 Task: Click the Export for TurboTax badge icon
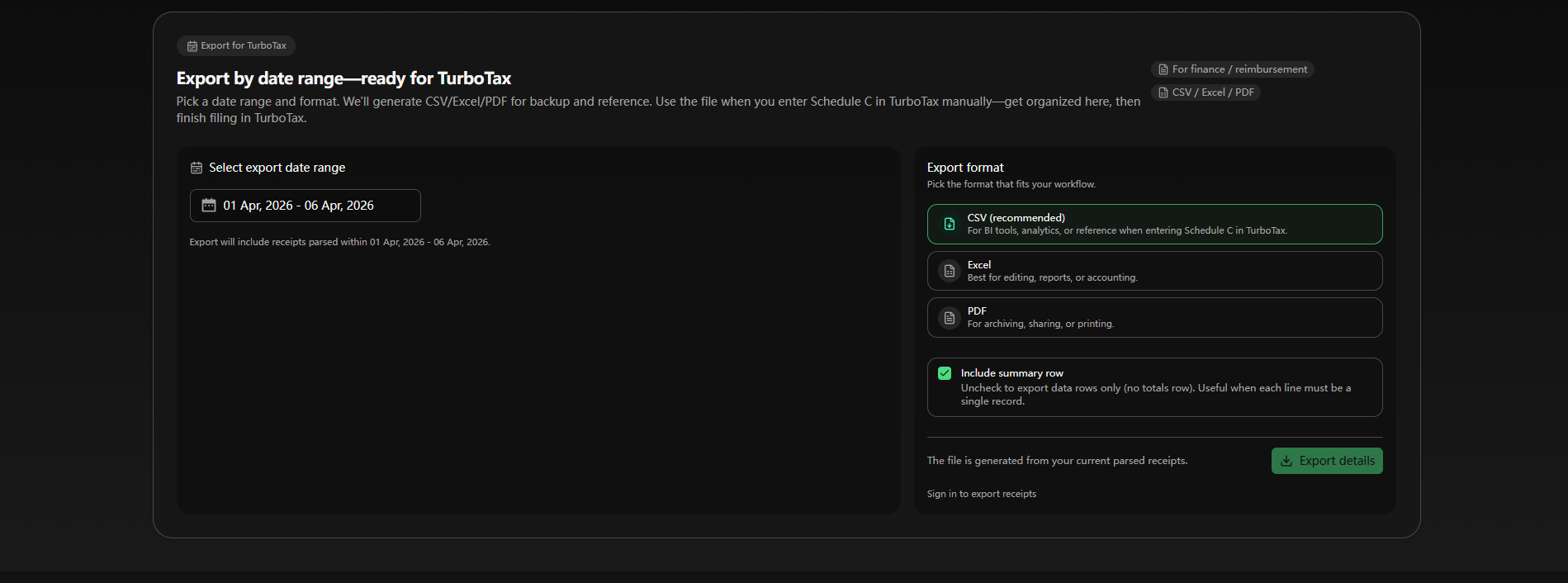pos(192,46)
